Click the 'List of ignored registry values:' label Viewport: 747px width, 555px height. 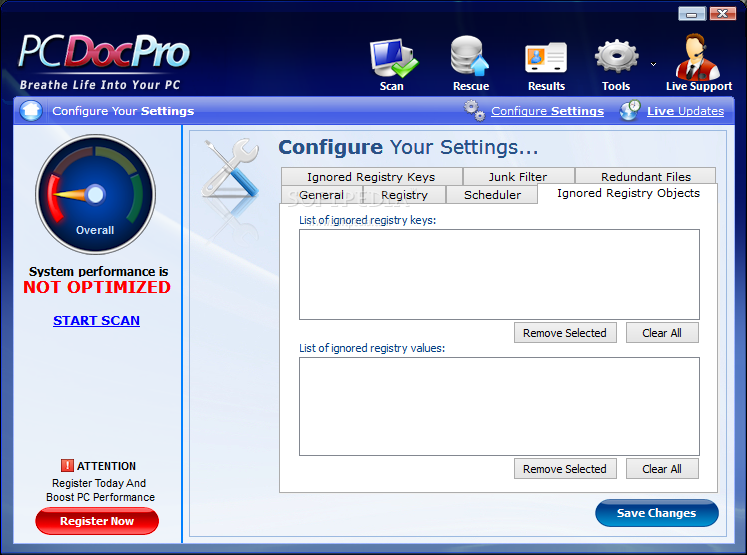pyautogui.click(x=372, y=348)
